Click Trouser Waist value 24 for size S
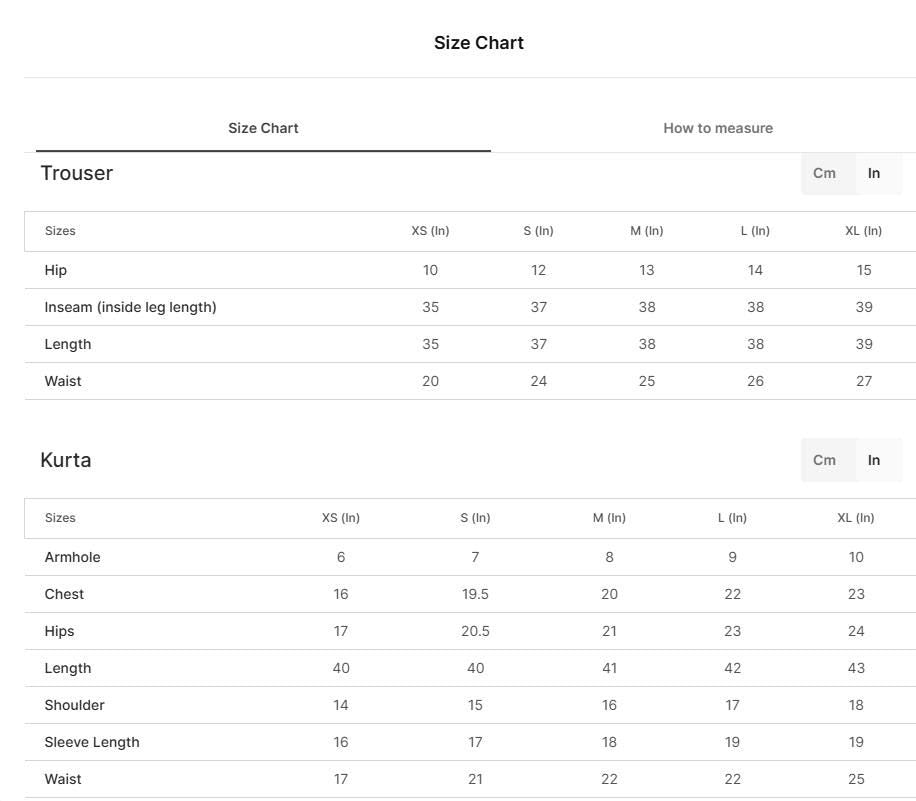Viewport: 916px width, 801px height. pyautogui.click(x=539, y=382)
